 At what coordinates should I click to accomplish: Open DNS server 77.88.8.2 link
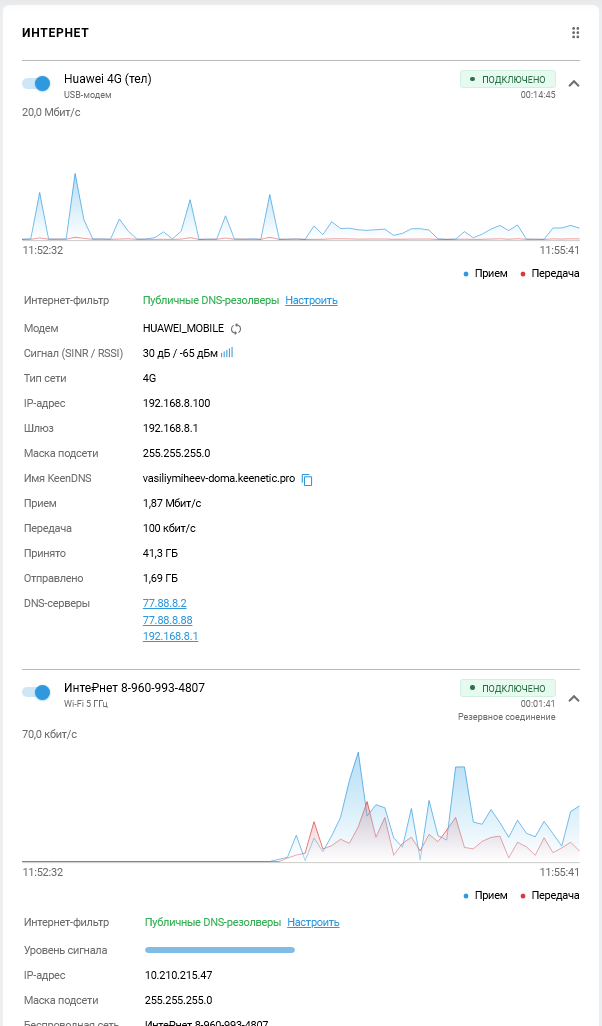[165, 603]
